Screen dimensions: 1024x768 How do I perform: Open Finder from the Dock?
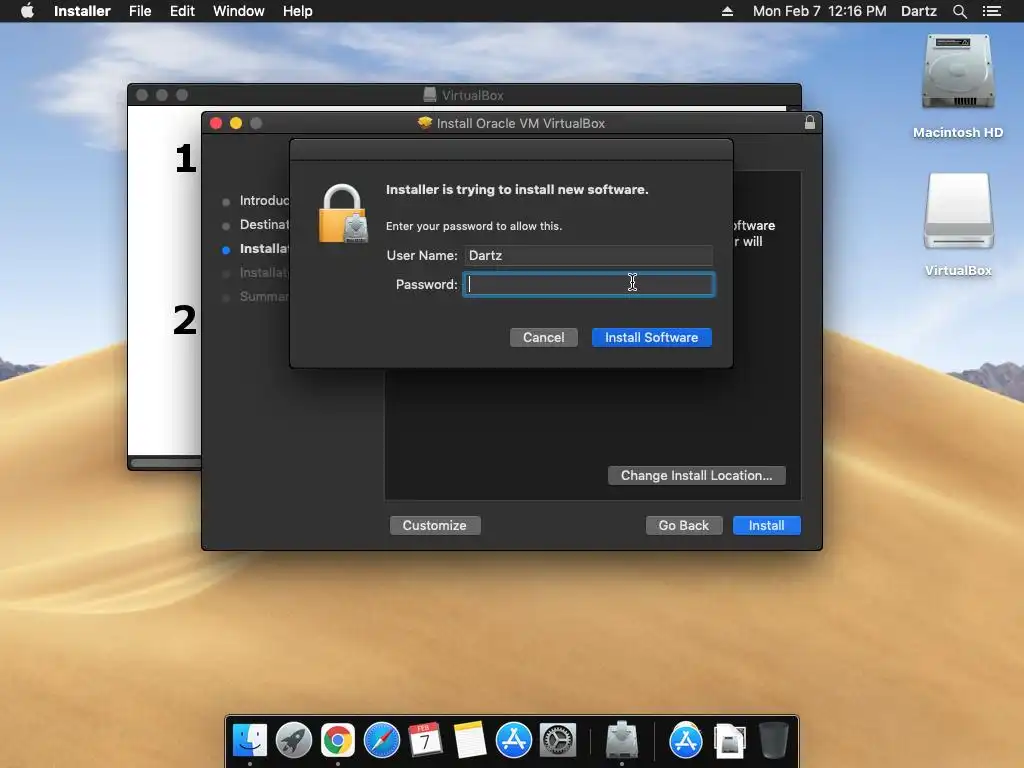[x=250, y=740]
